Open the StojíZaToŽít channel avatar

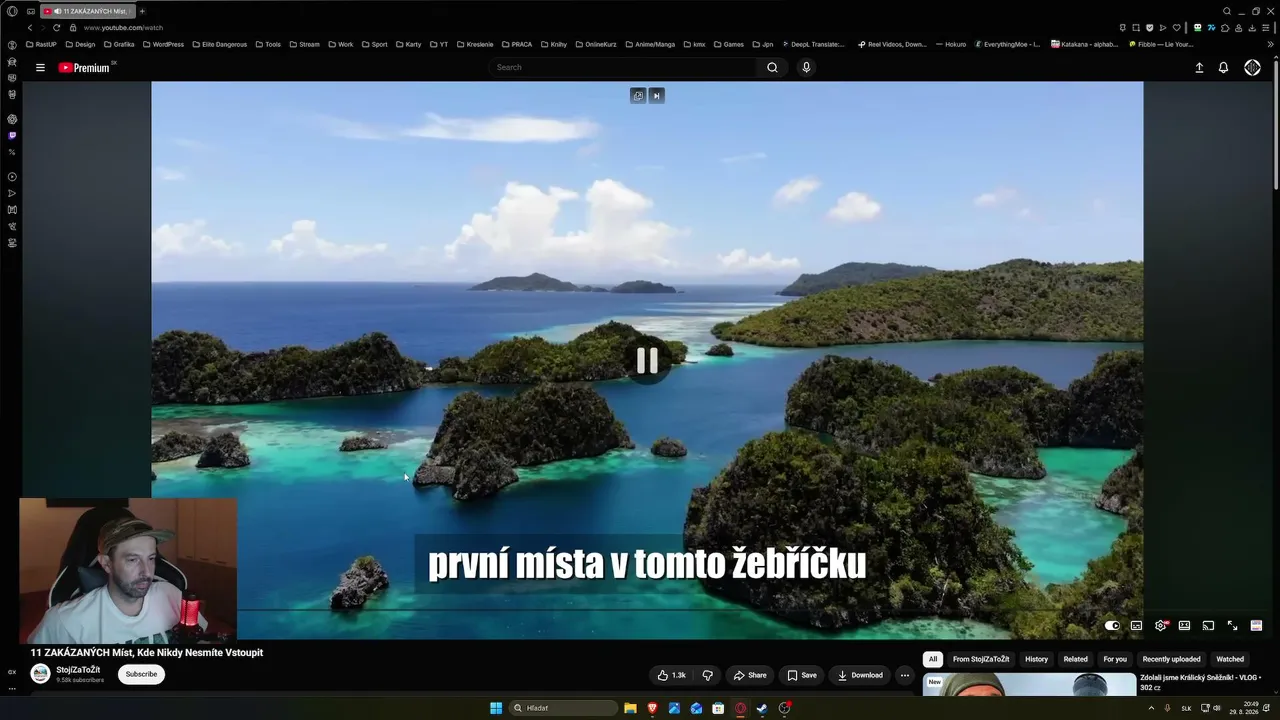tap(41, 674)
